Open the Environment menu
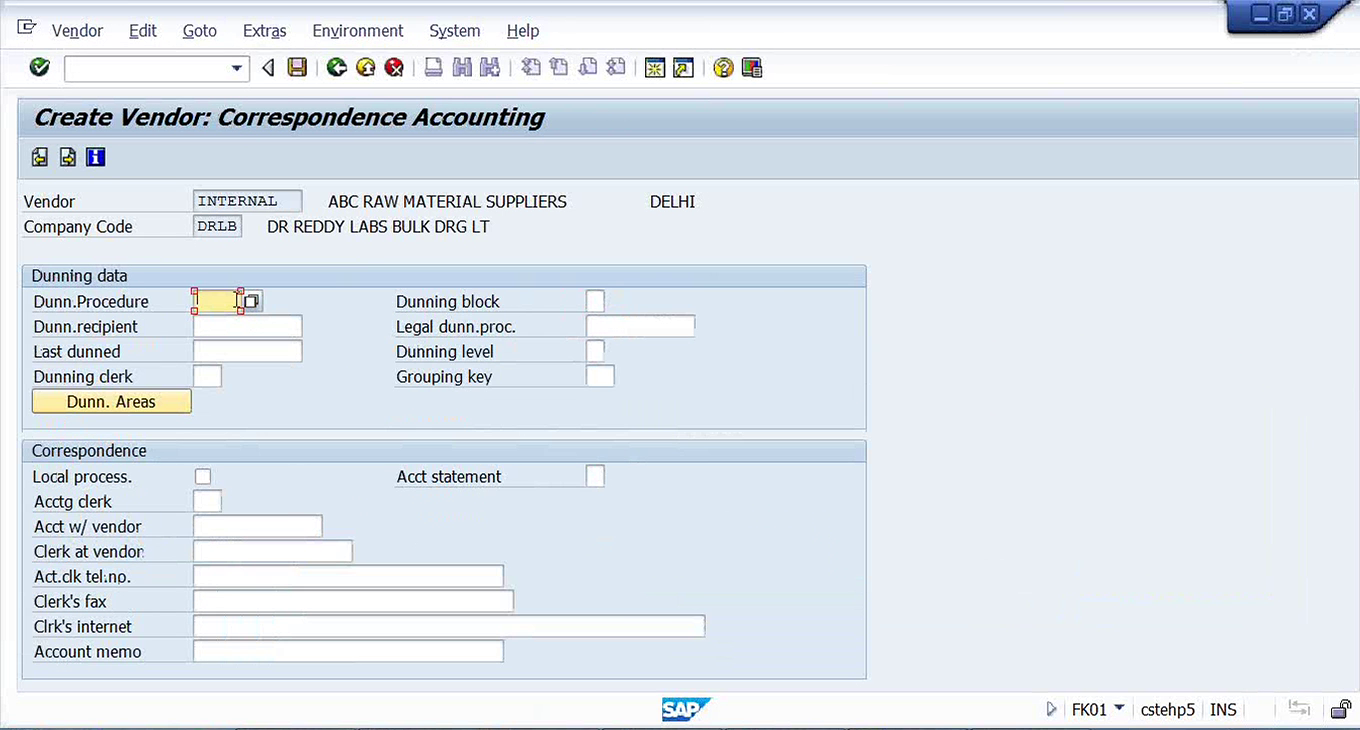The height and width of the screenshot is (730, 1360). click(358, 31)
